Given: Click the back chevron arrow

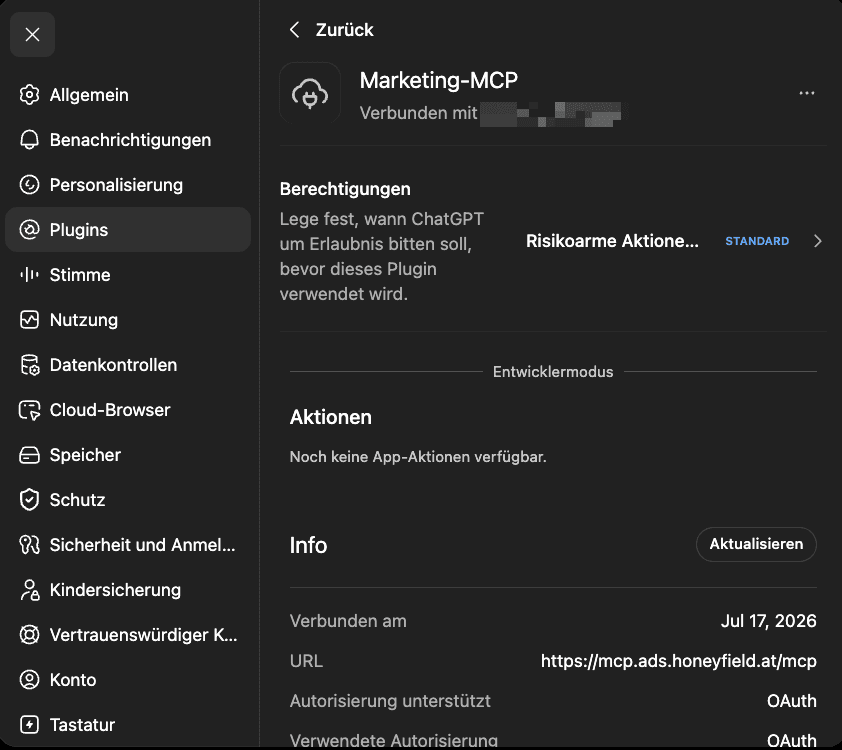Looking at the screenshot, I should click(x=294, y=30).
